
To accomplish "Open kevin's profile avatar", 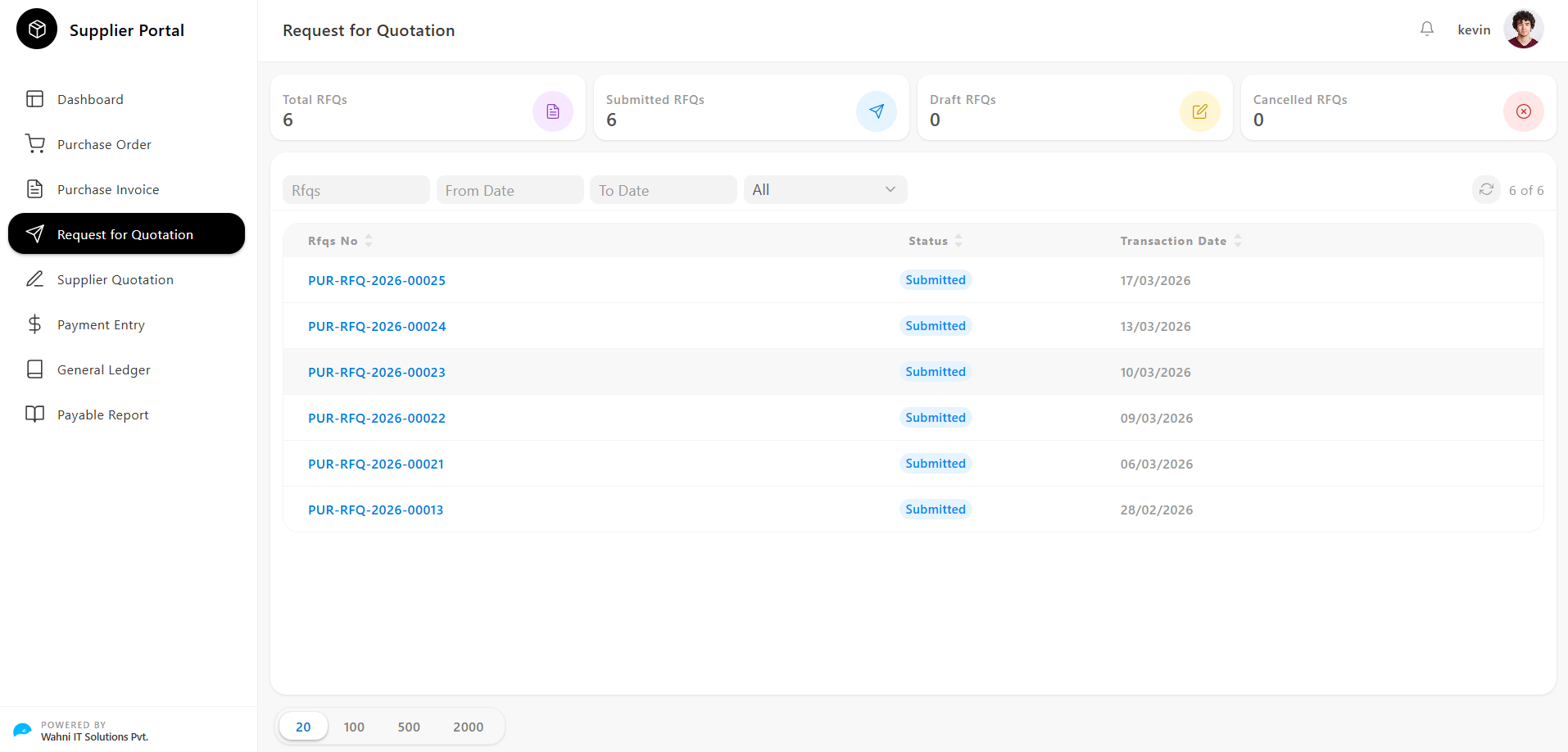I will pos(1524,29).
